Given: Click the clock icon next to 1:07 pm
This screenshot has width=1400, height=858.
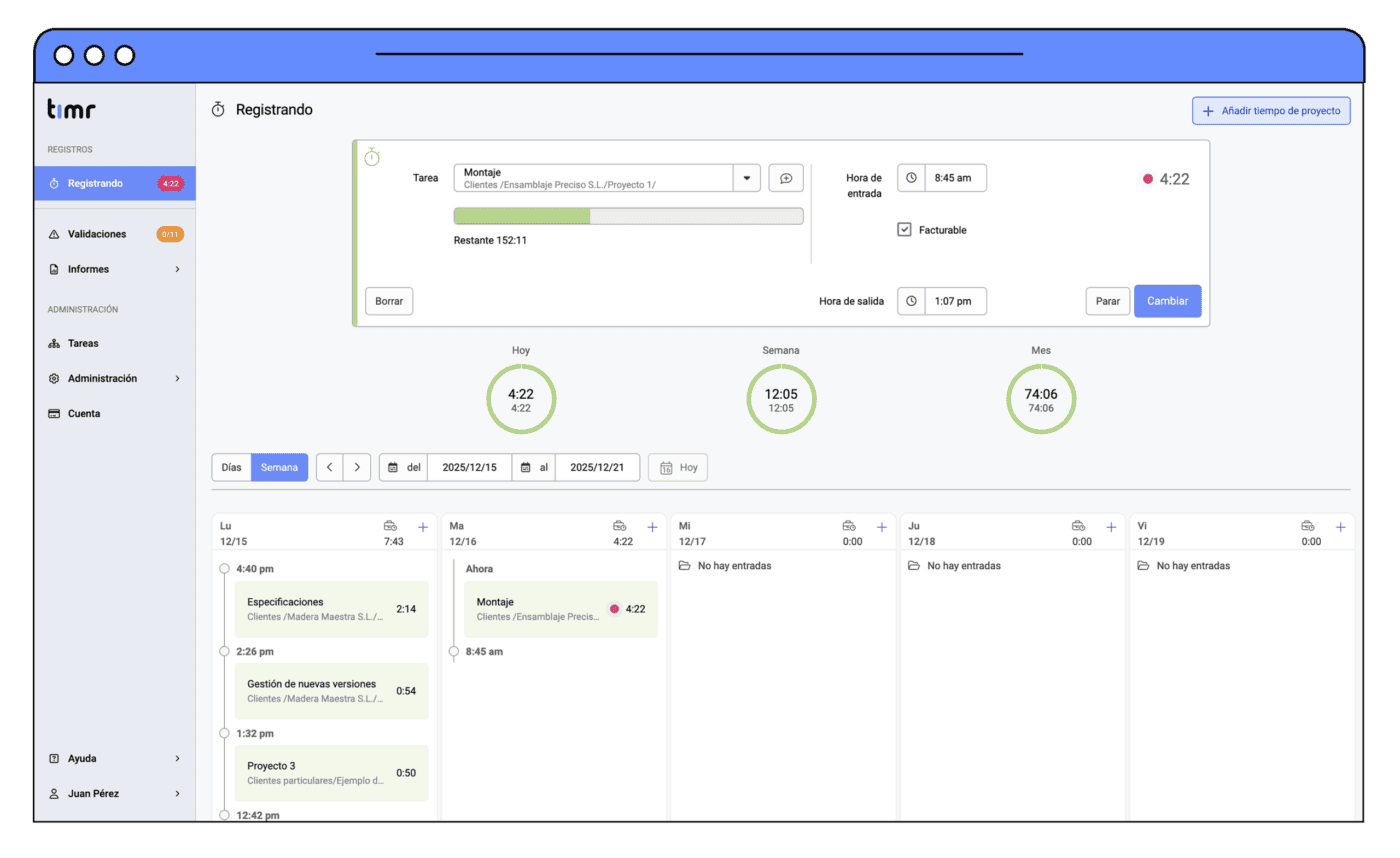Looking at the screenshot, I should pos(911,301).
